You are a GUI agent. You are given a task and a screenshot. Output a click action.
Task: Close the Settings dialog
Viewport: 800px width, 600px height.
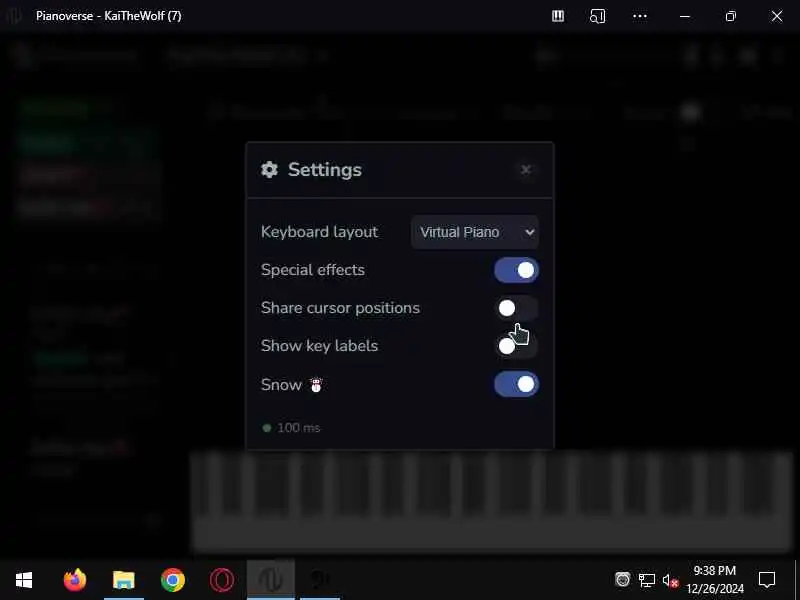526,169
